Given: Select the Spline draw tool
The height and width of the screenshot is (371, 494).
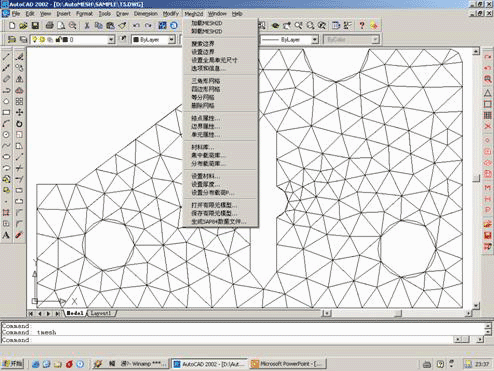Looking at the screenshot, I should (x=6, y=146).
